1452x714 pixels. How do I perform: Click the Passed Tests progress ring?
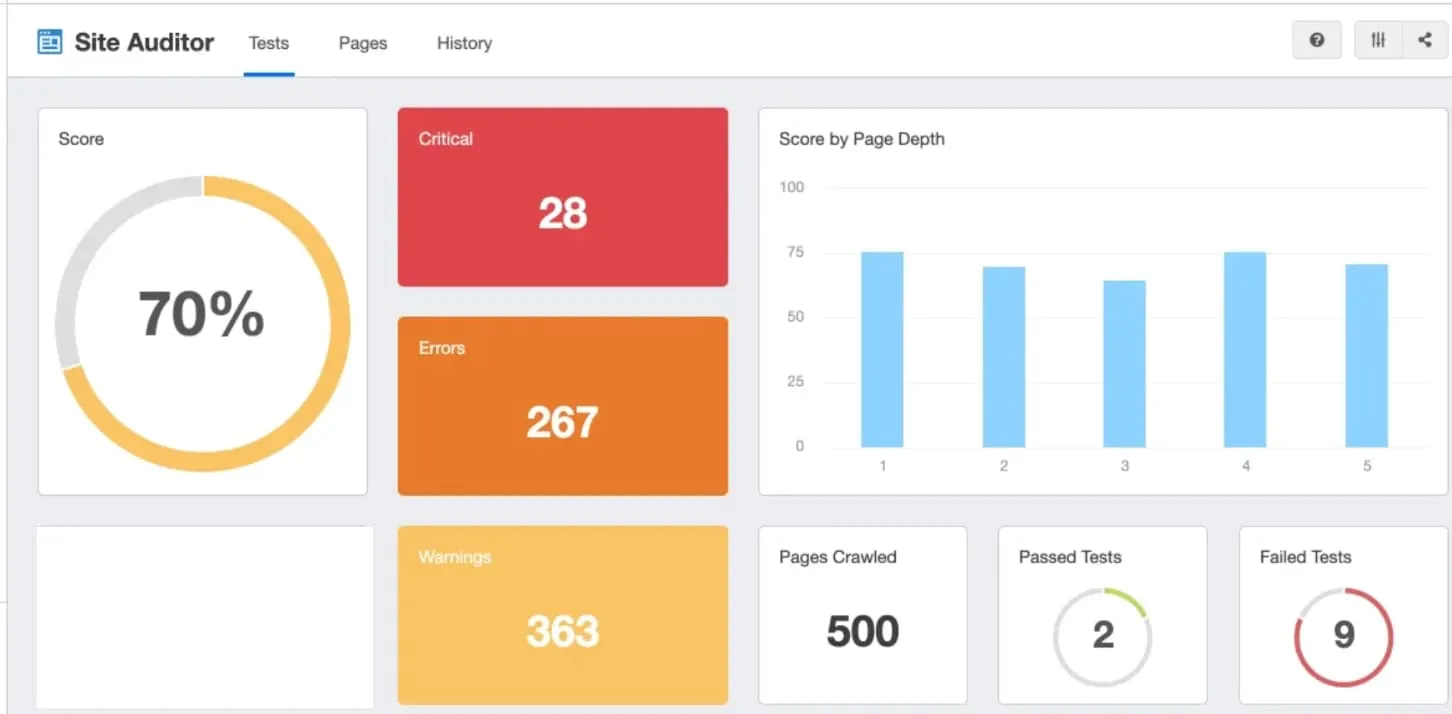pos(1101,636)
